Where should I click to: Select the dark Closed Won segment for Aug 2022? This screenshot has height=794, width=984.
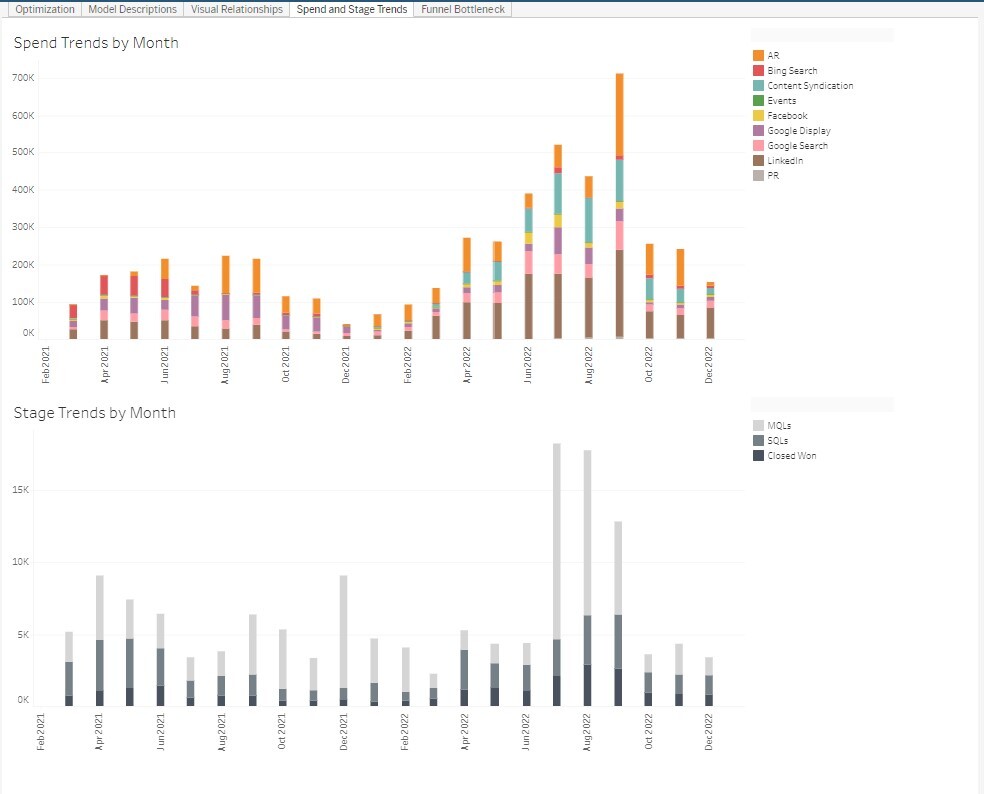(x=587, y=685)
